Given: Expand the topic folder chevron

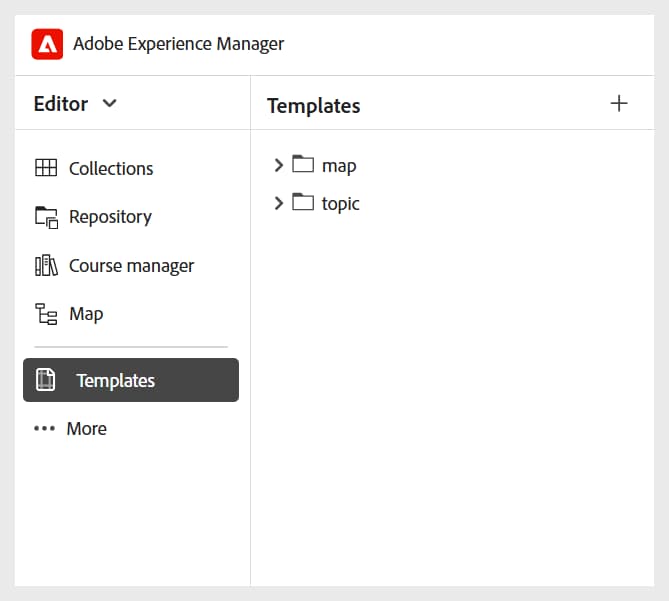Looking at the screenshot, I should (x=279, y=203).
